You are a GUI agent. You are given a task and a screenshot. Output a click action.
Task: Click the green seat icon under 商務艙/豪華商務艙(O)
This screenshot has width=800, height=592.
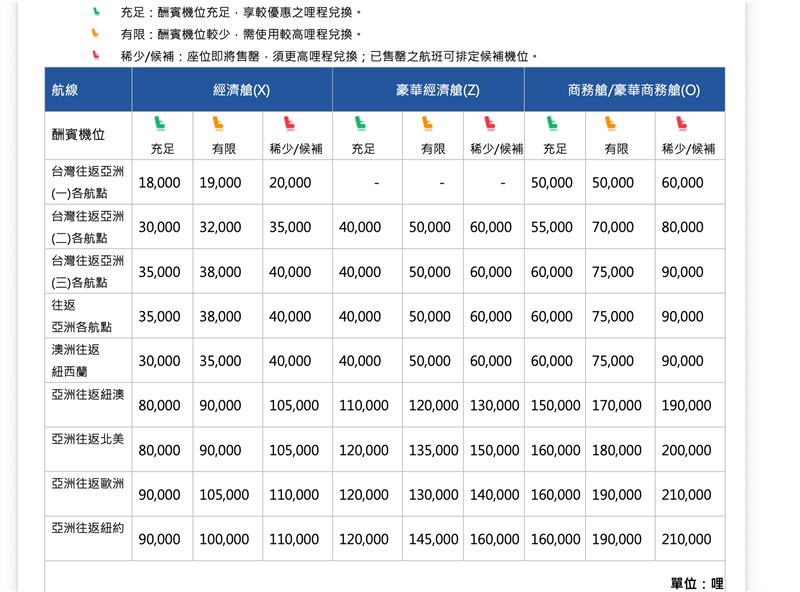tap(552, 123)
